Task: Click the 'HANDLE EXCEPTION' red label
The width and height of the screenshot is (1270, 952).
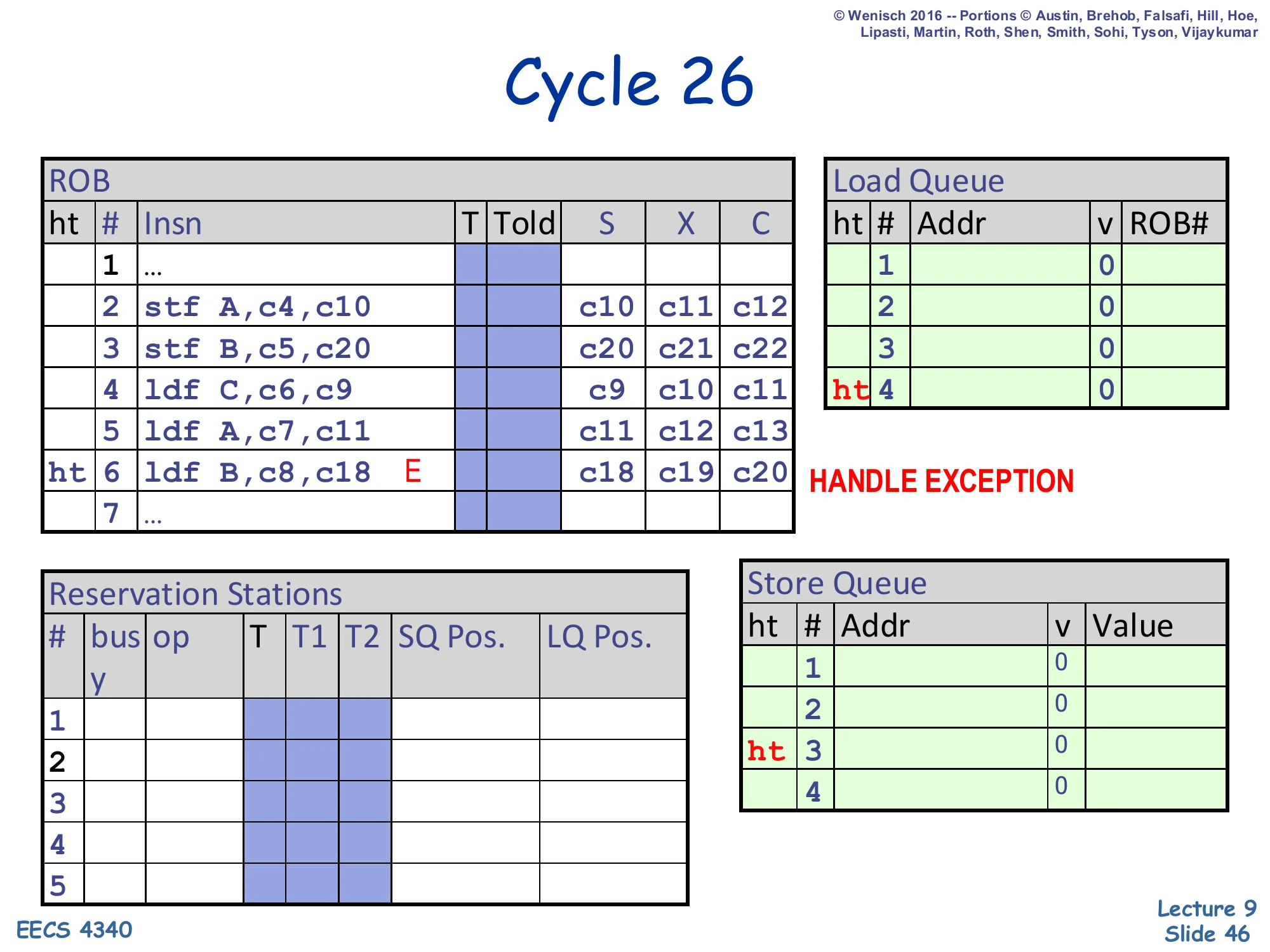Action: (942, 481)
